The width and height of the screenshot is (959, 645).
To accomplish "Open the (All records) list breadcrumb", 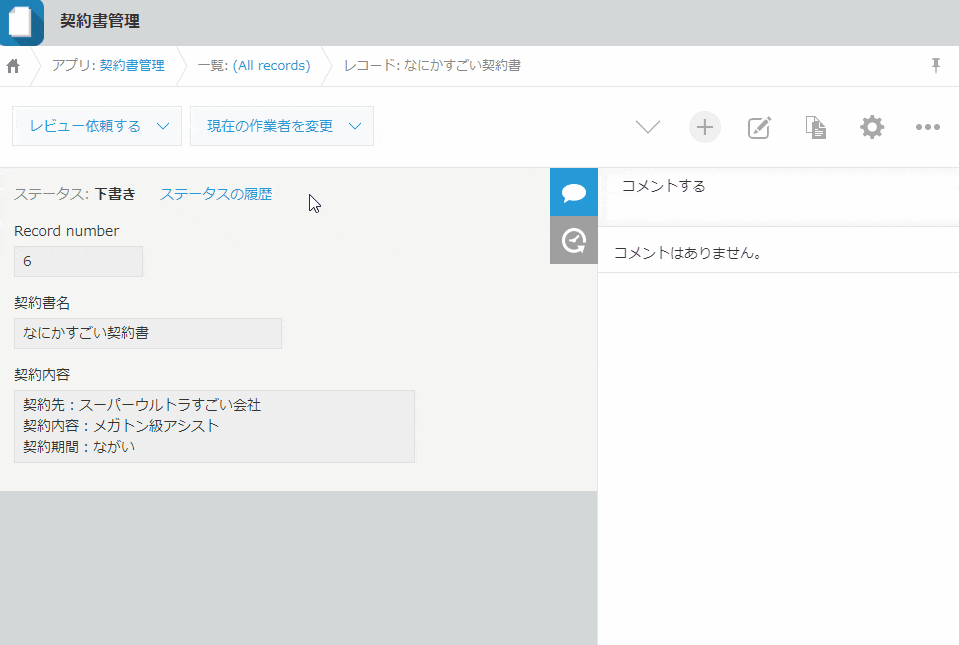I will coord(272,65).
